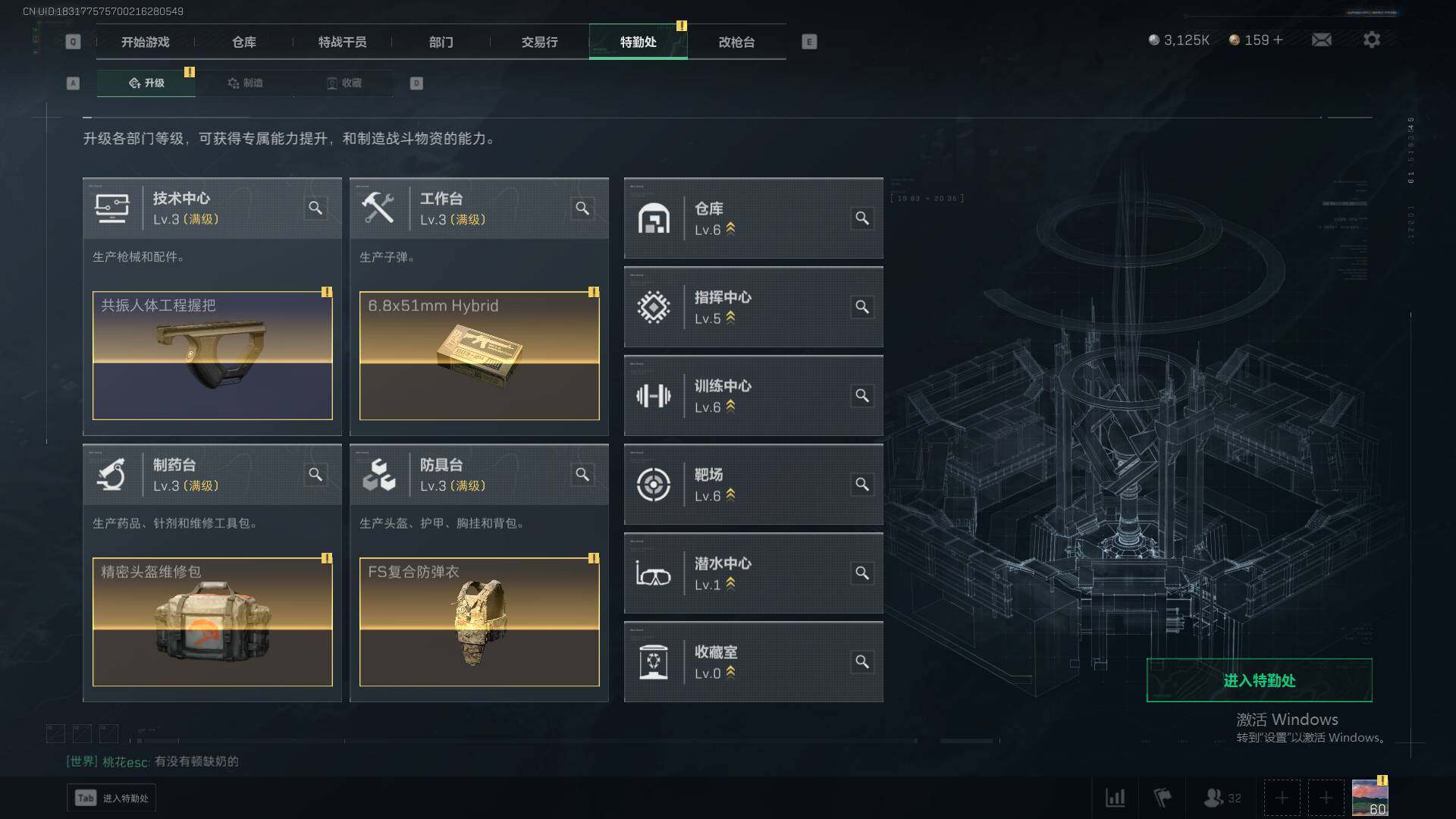Switch to the 交易行 tab
This screenshot has width=1456, height=819.
click(x=540, y=42)
